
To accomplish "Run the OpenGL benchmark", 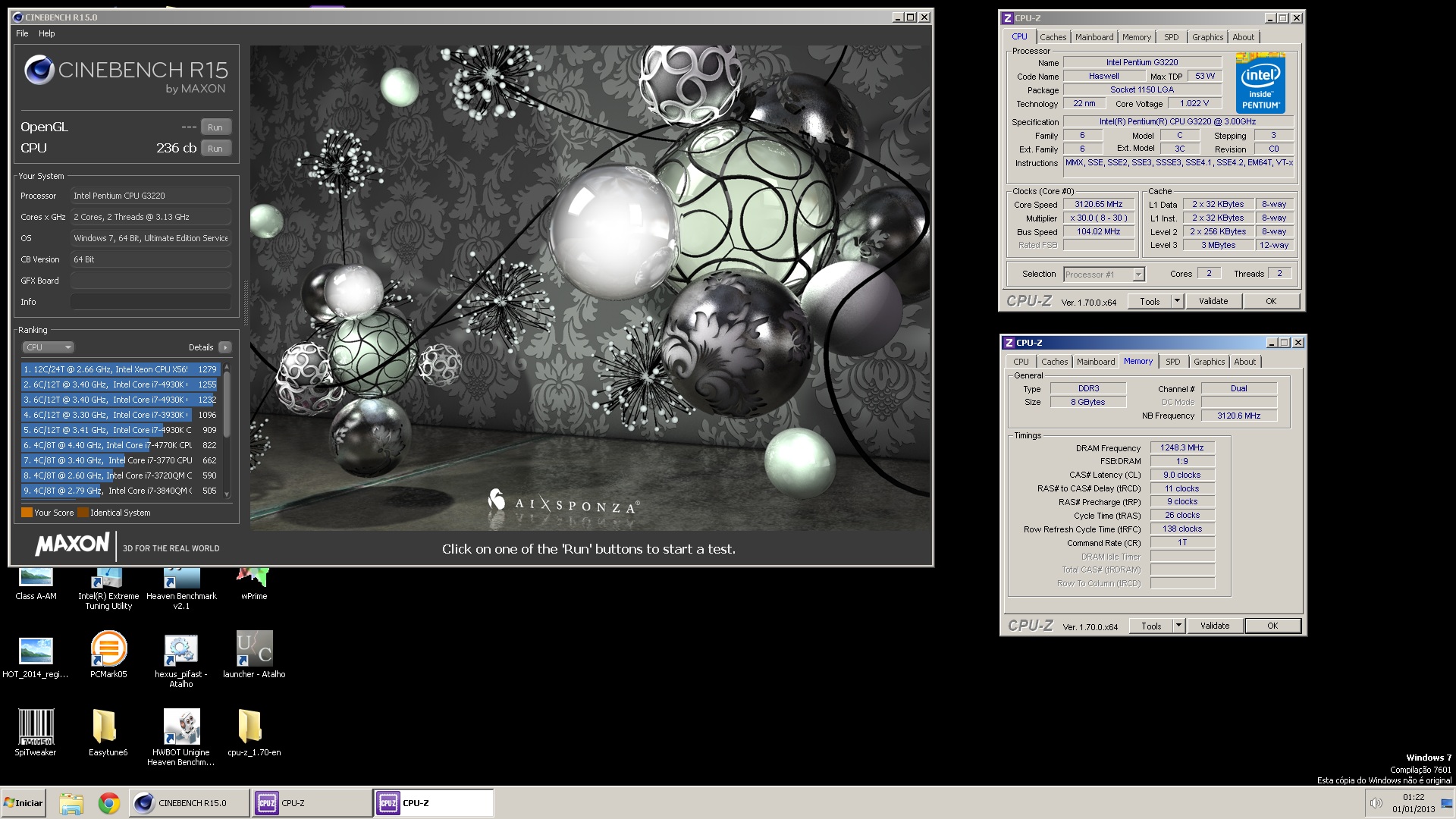I will point(215,127).
